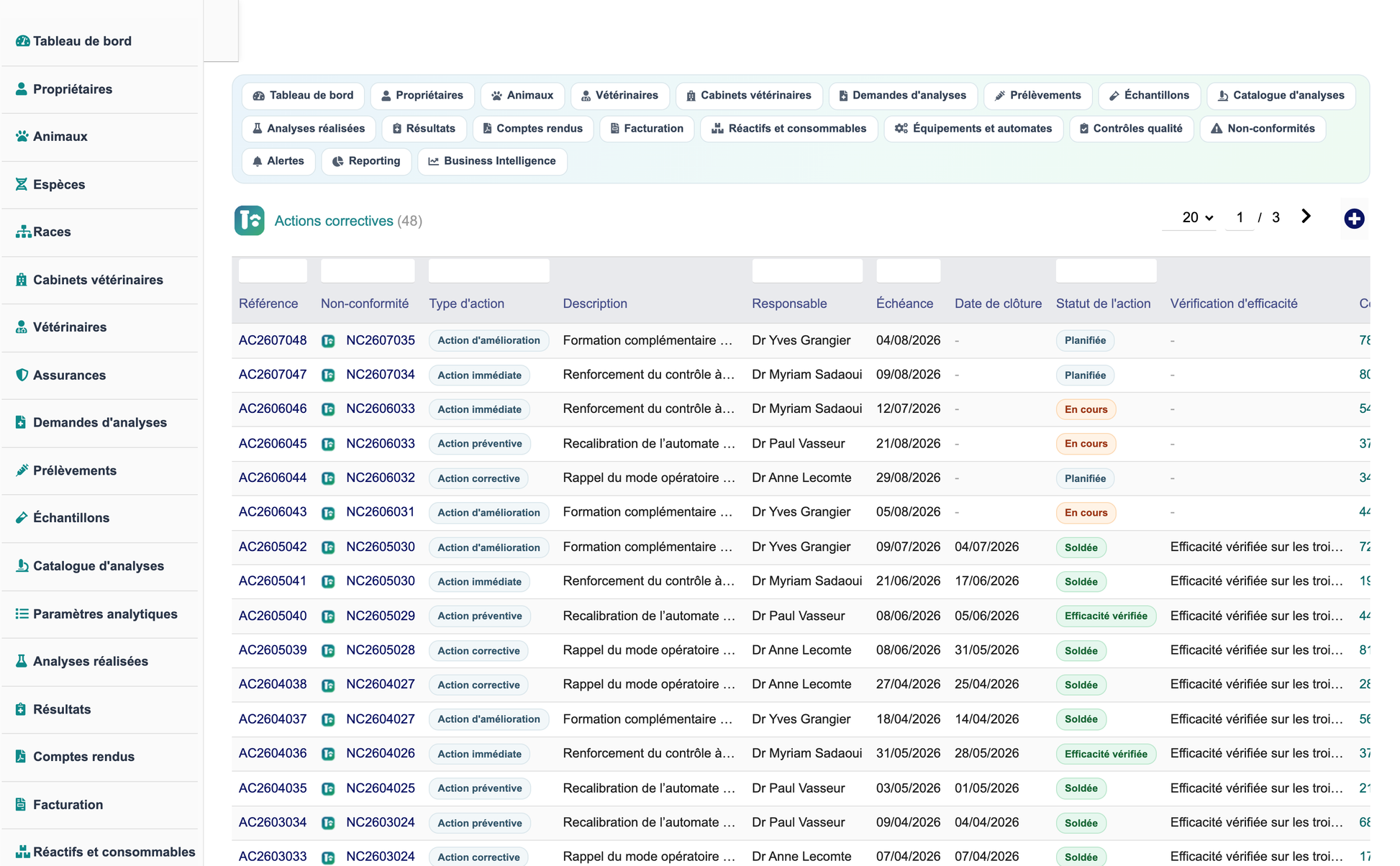Open Équipements et automates top tab
Image resolution: width=1400 pixels, height=866 pixels.
click(x=973, y=129)
